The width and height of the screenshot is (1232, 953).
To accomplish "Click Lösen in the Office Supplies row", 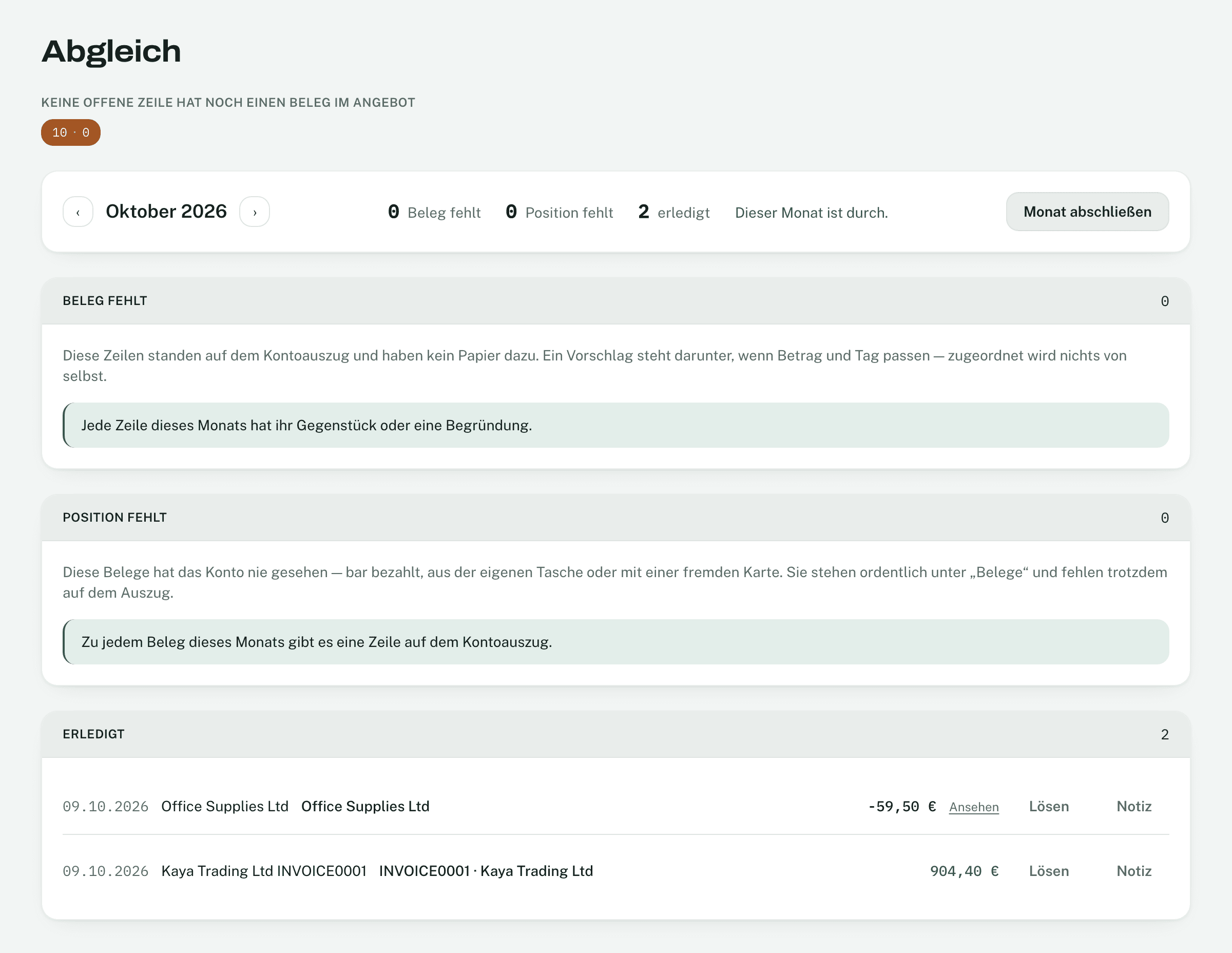I will click(x=1049, y=806).
